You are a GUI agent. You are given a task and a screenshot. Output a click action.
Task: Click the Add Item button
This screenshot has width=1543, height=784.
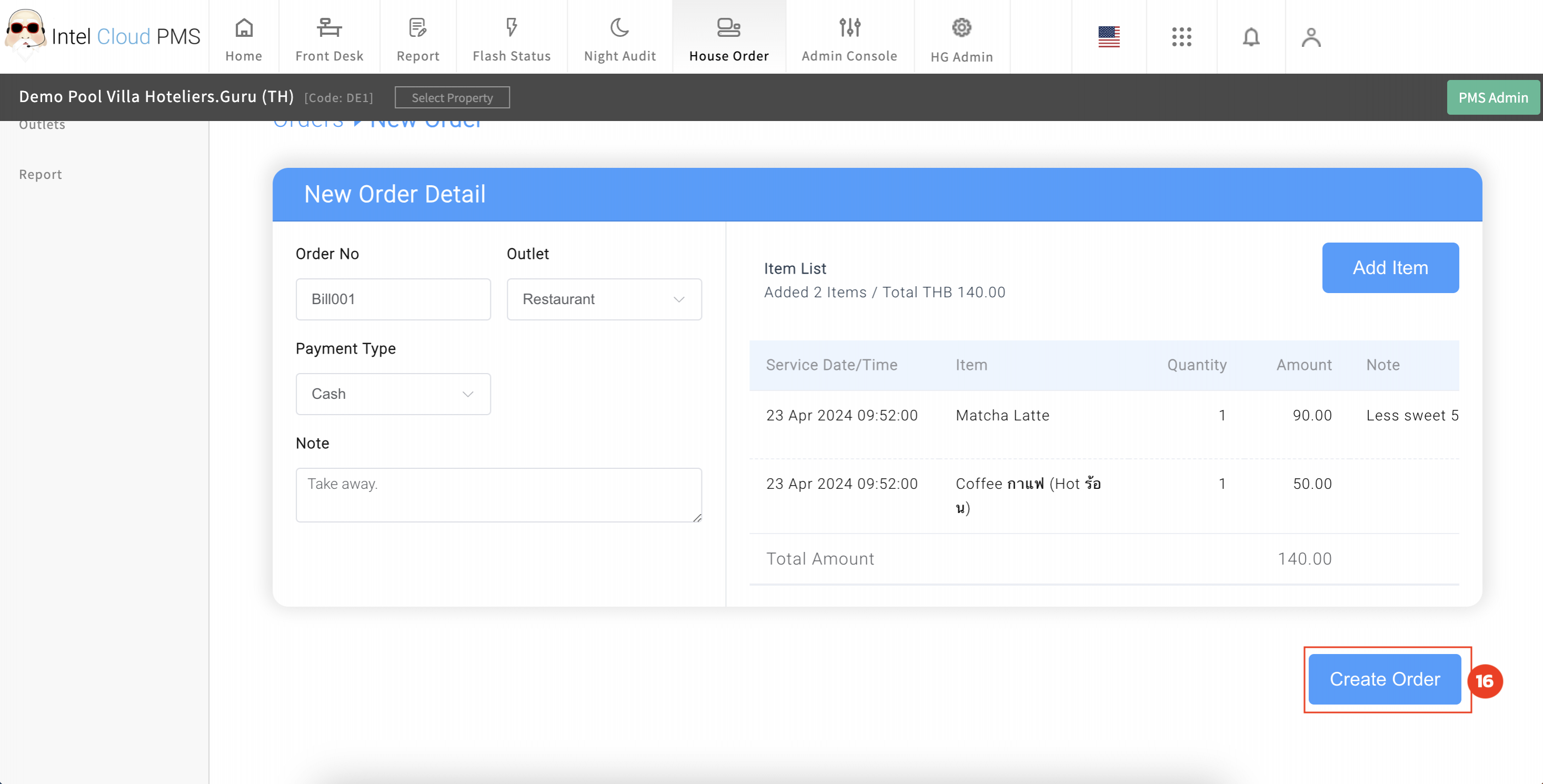pos(1390,268)
